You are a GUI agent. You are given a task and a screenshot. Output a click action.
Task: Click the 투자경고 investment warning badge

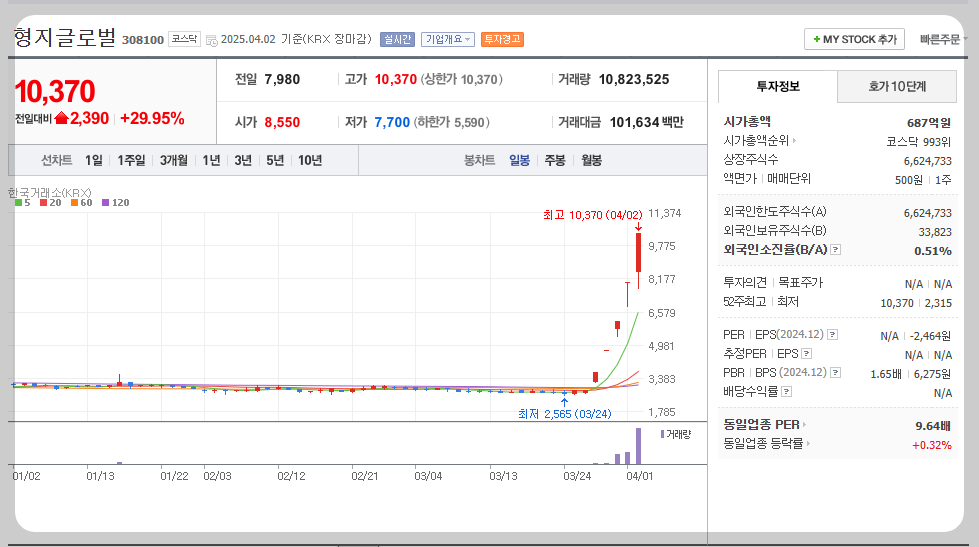(503, 39)
